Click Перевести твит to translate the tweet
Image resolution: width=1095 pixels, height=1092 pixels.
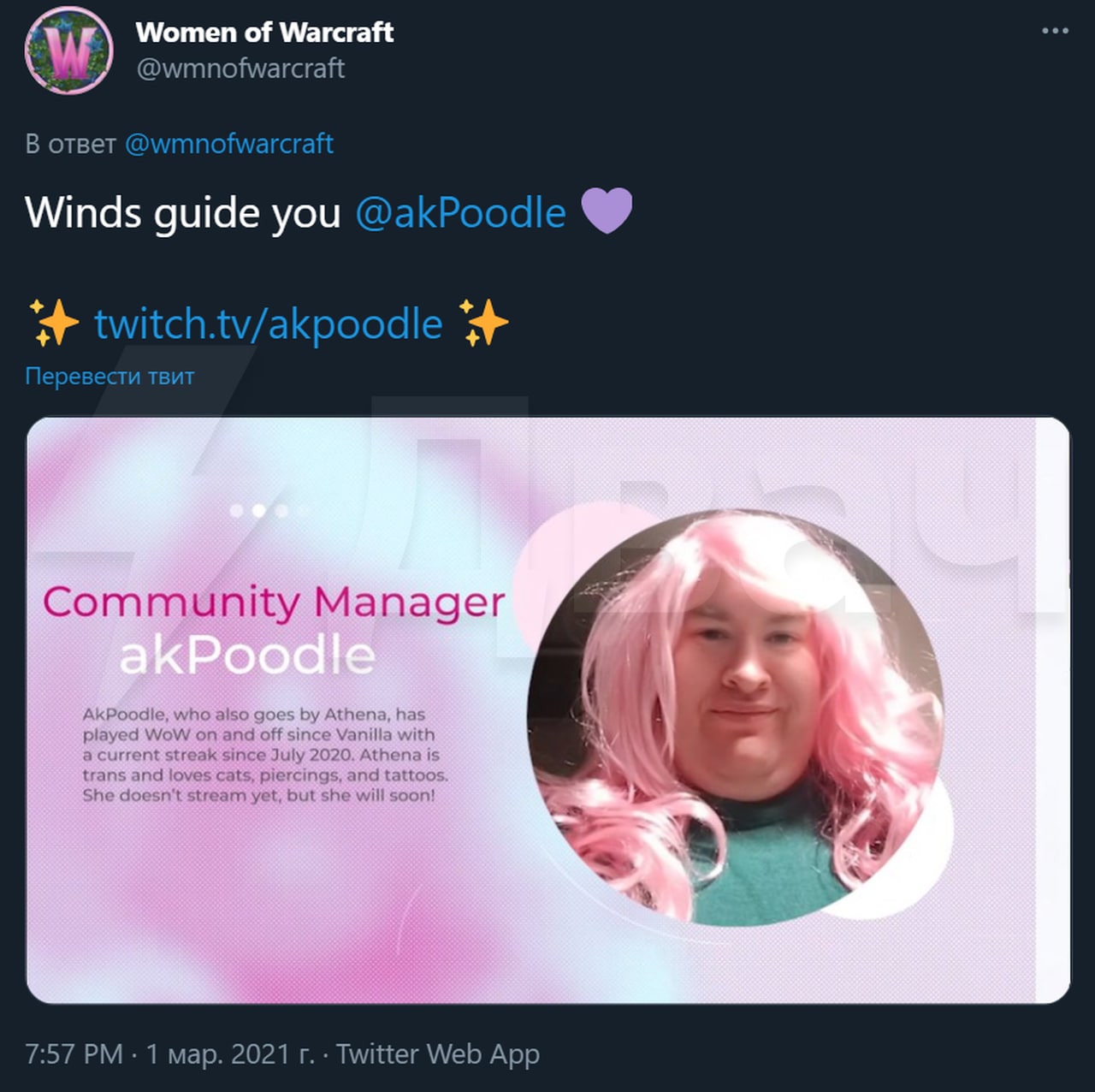point(109,376)
